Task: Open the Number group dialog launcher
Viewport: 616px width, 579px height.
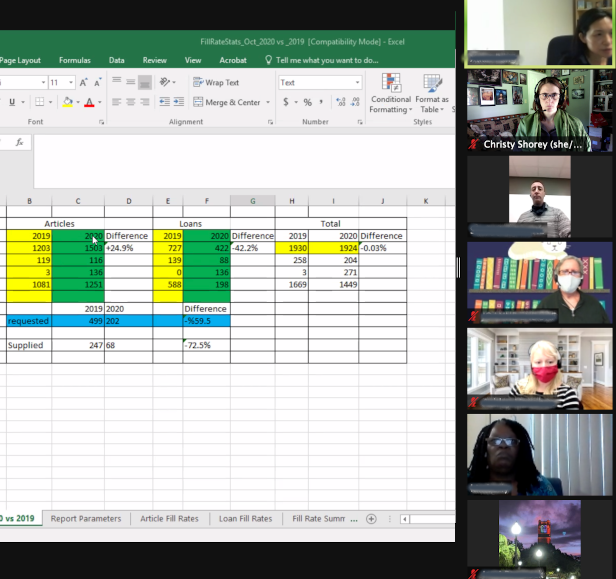Action: [x=360, y=122]
